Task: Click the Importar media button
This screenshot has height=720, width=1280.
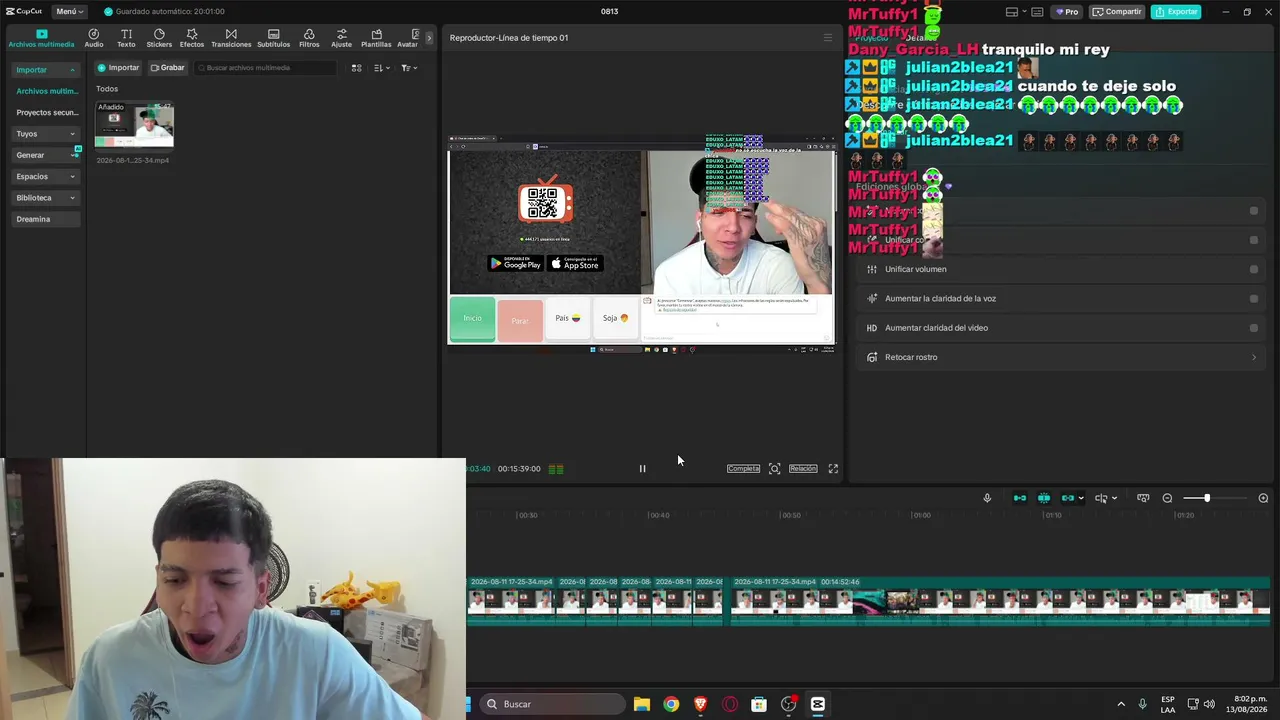Action: point(118,68)
